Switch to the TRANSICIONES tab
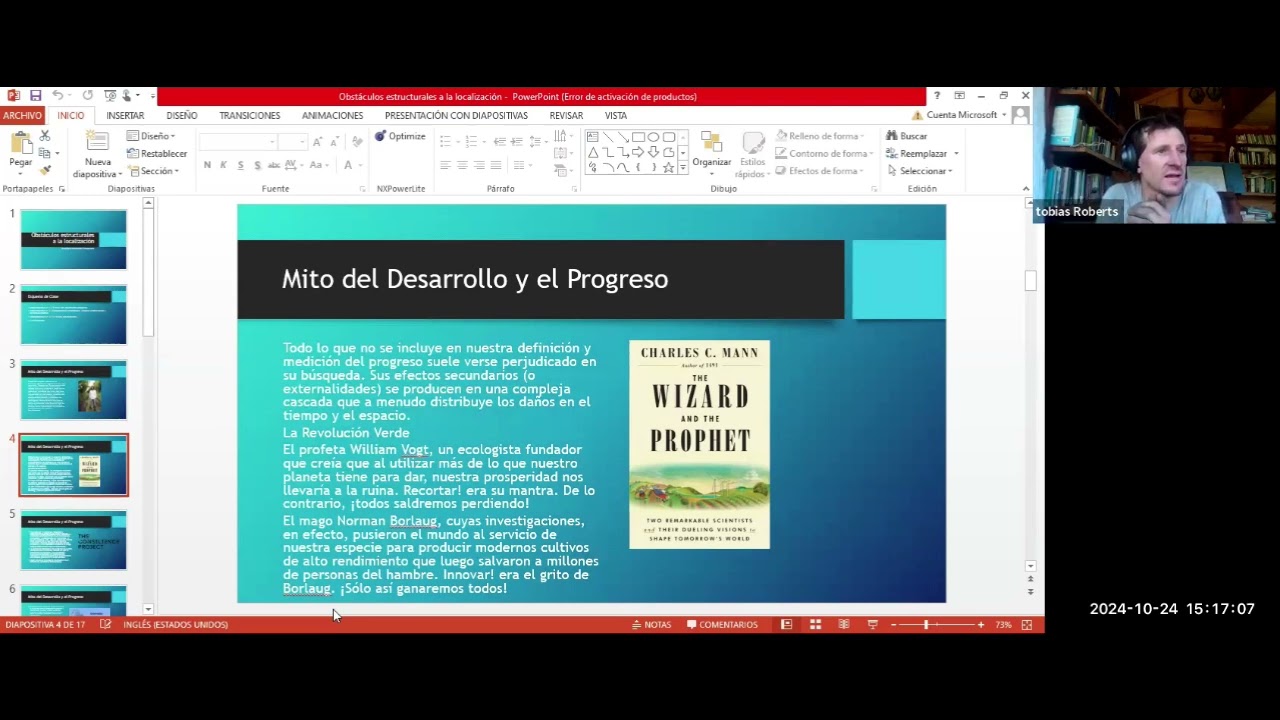The height and width of the screenshot is (720, 1280). point(249,116)
